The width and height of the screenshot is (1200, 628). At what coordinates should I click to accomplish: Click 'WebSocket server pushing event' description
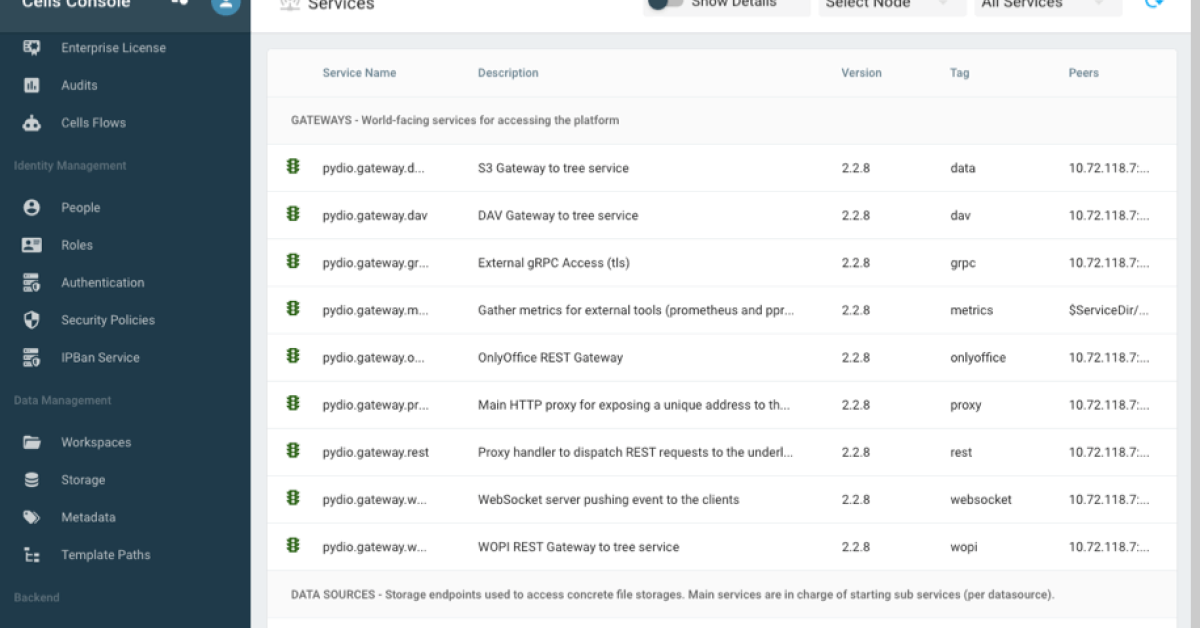(609, 500)
